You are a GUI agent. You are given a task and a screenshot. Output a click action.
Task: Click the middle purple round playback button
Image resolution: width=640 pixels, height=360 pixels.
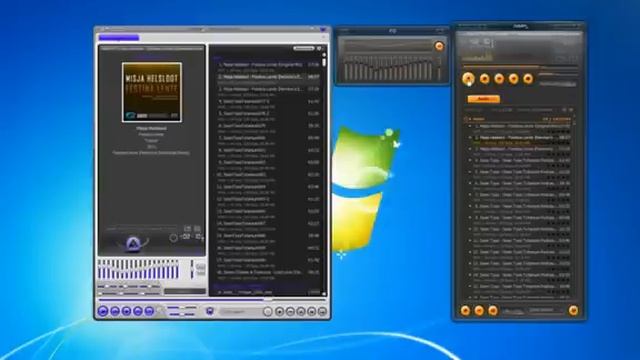point(127,311)
